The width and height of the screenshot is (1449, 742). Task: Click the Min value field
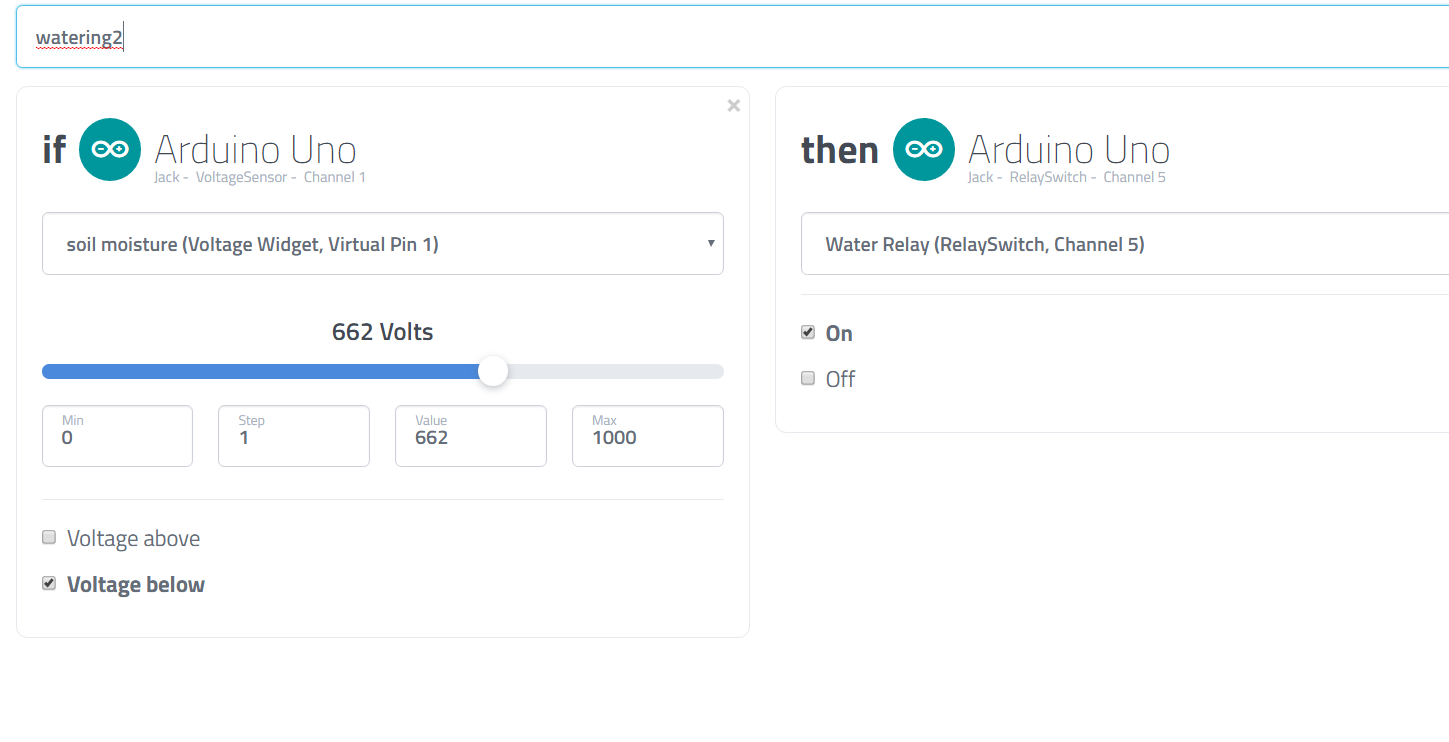pyautogui.click(x=117, y=436)
